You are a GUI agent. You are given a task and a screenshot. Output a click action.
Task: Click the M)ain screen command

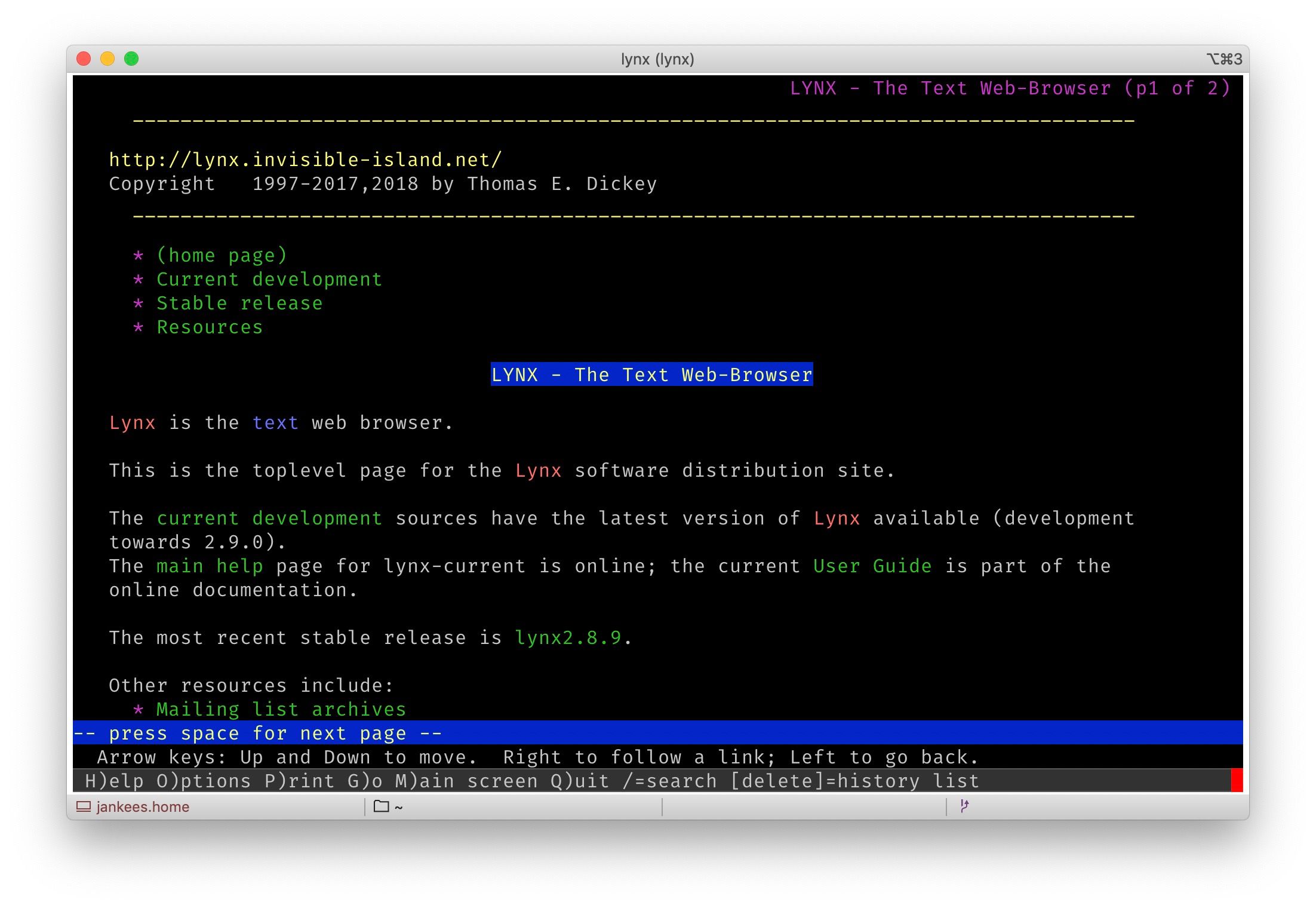click(x=466, y=781)
